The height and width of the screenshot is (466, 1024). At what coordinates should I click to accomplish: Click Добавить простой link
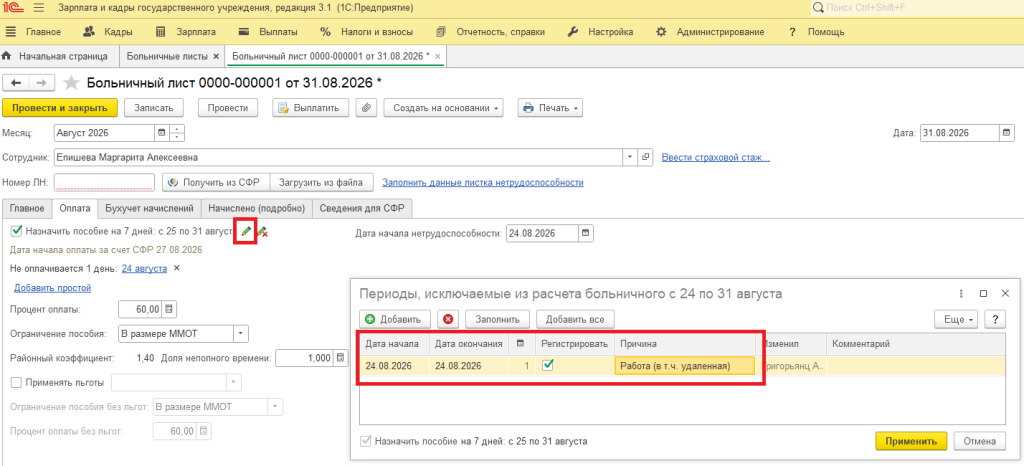coord(52,288)
